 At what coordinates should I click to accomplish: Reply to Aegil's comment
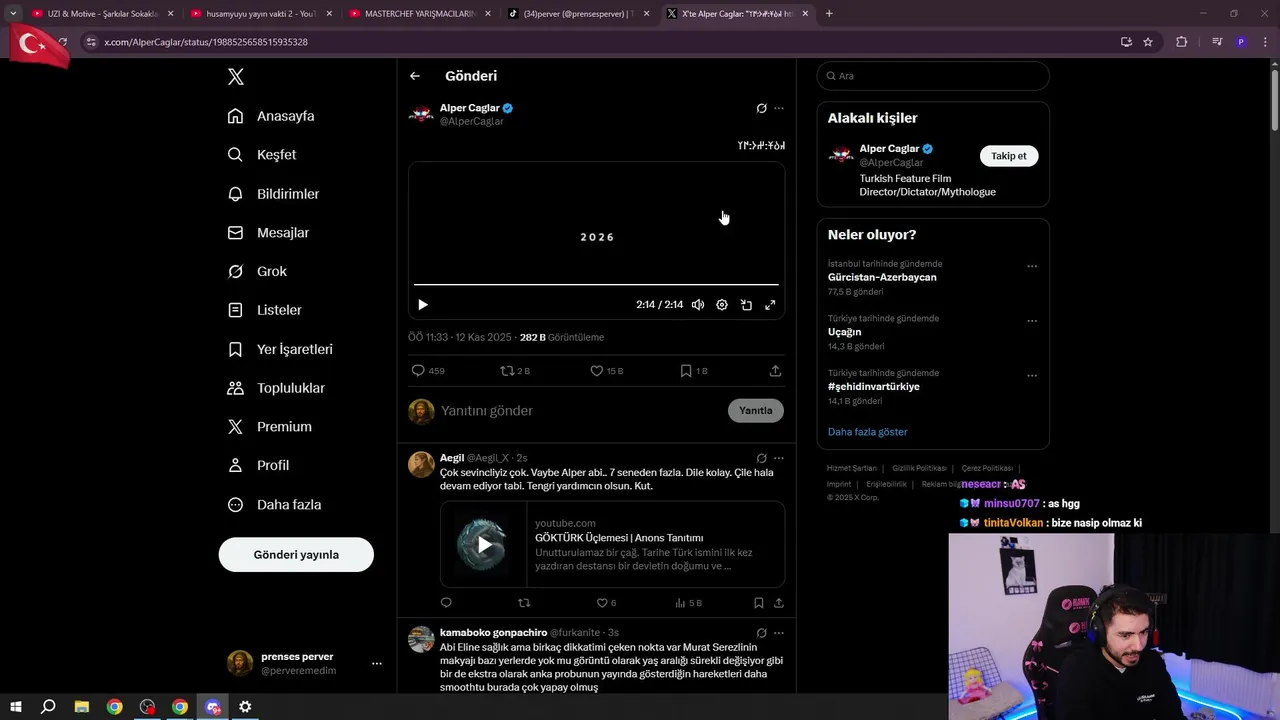pyautogui.click(x=446, y=603)
